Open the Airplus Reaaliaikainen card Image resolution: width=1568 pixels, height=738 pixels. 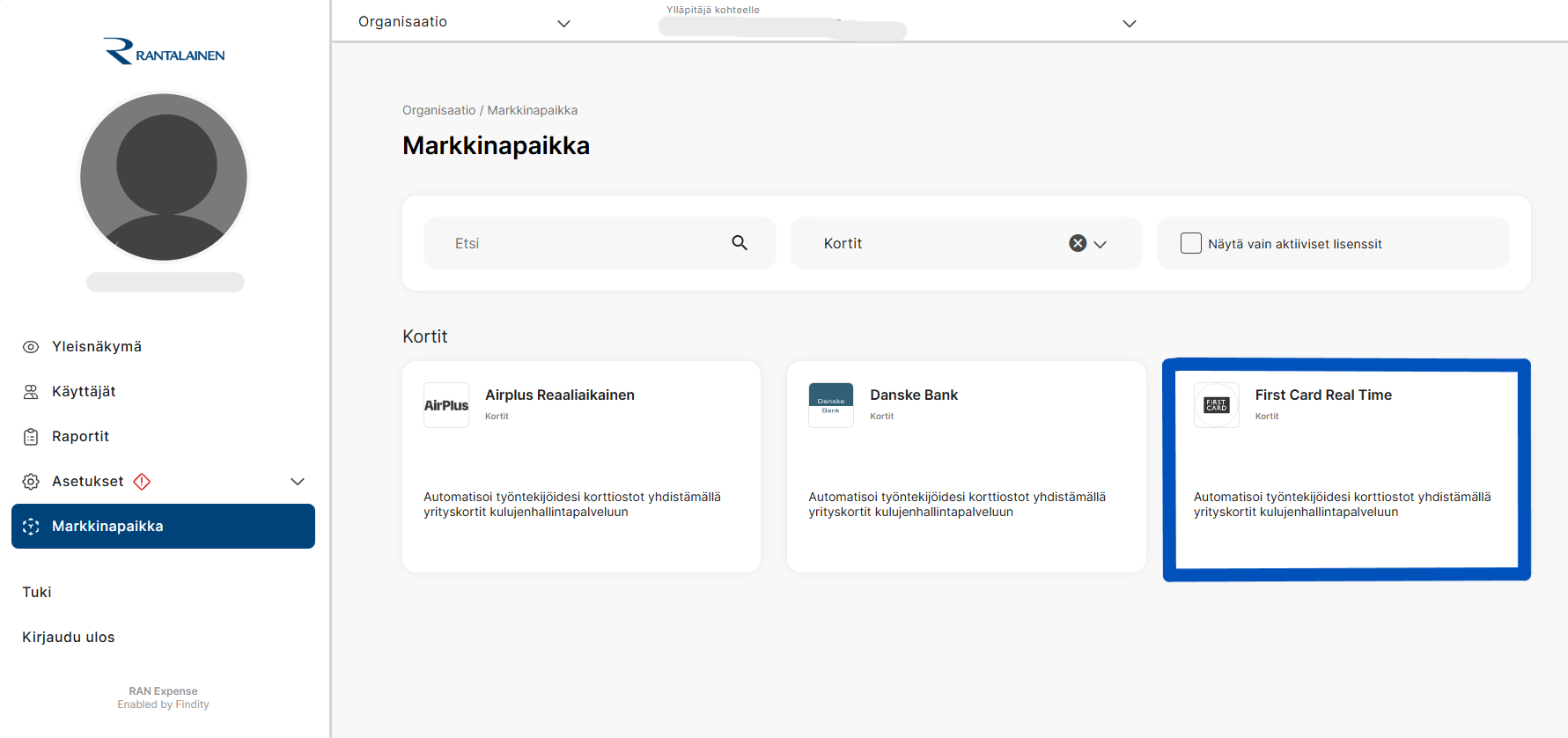coord(581,467)
